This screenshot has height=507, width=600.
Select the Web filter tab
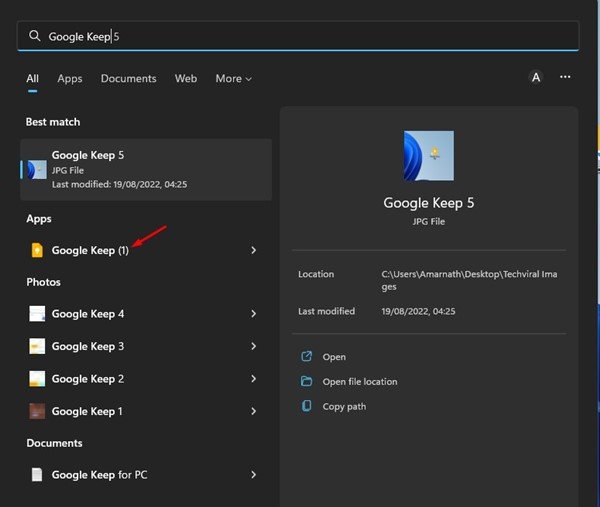pyautogui.click(x=186, y=79)
